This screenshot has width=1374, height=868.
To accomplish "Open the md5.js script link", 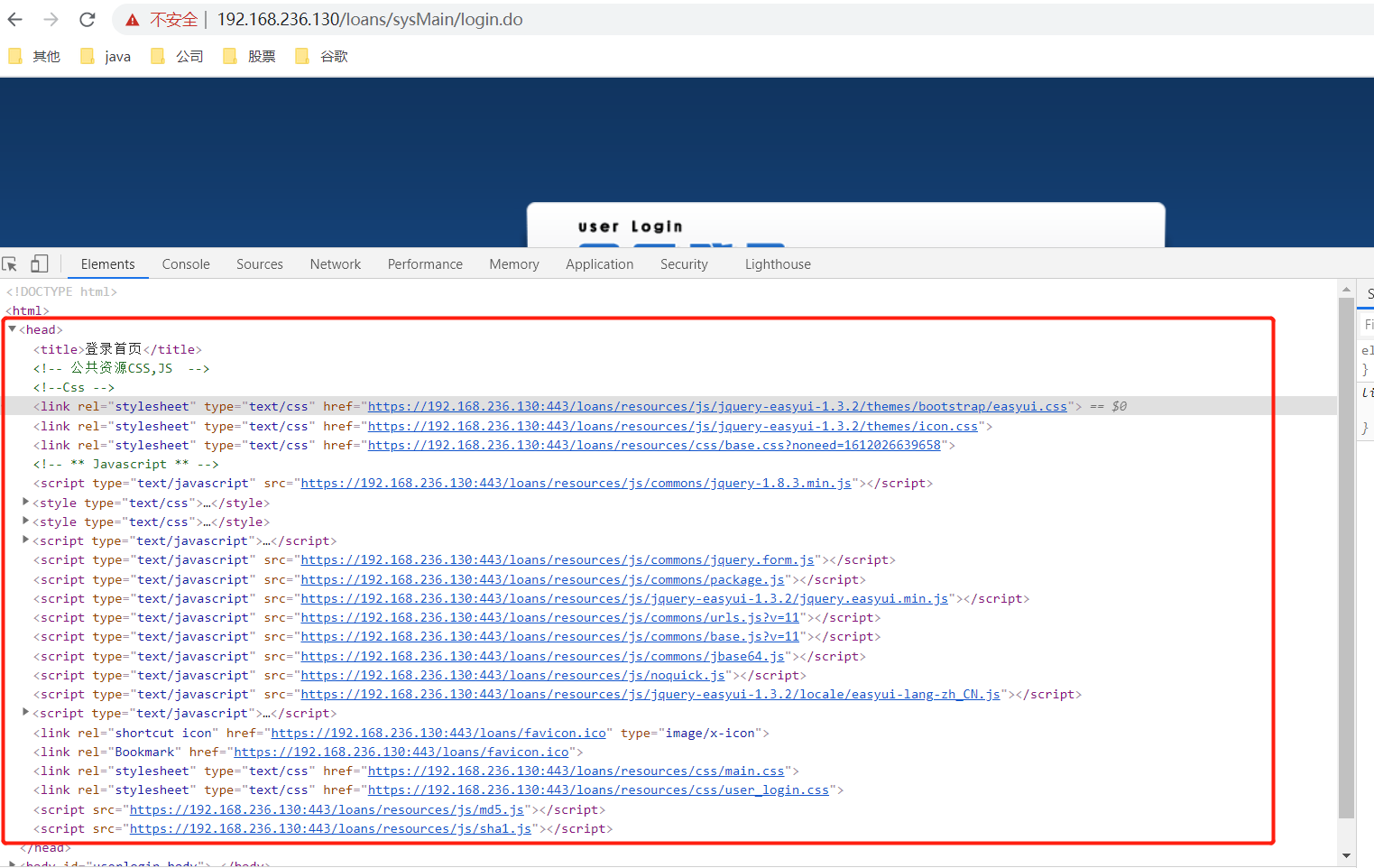I will tap(327, 808).
